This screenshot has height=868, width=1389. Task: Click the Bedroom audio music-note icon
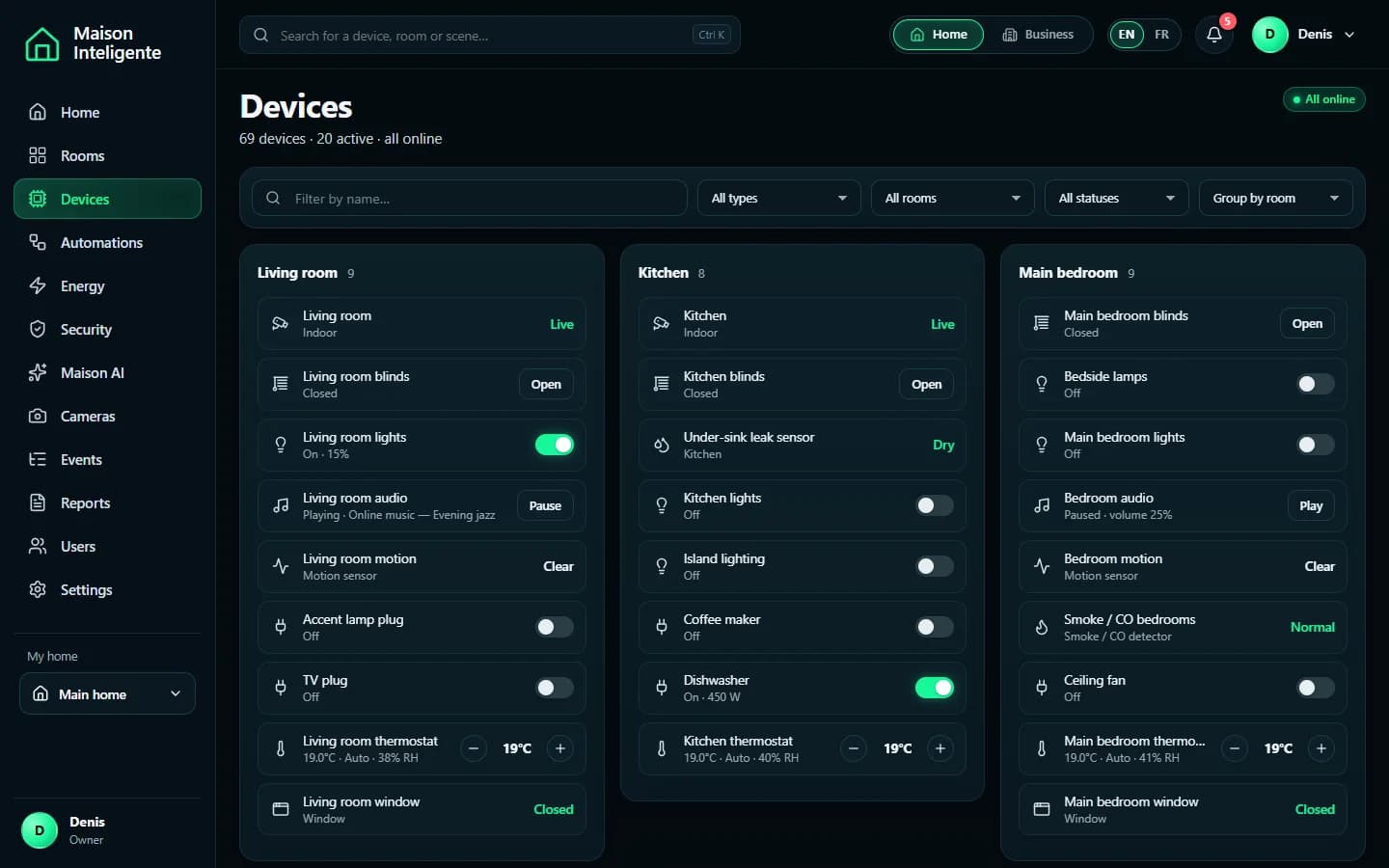tap(1042, 505)
